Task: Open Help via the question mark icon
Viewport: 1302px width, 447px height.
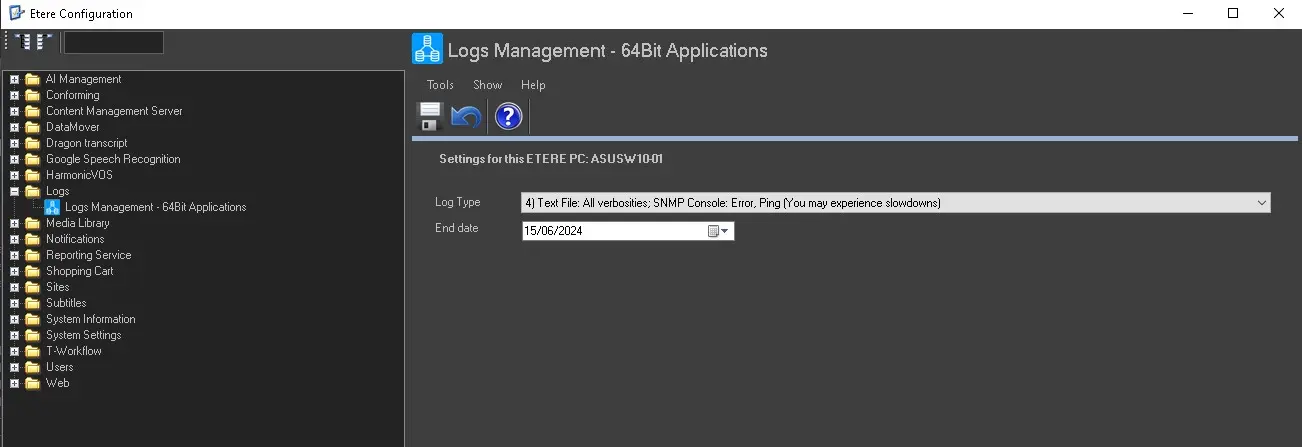Action: point(508,117)
